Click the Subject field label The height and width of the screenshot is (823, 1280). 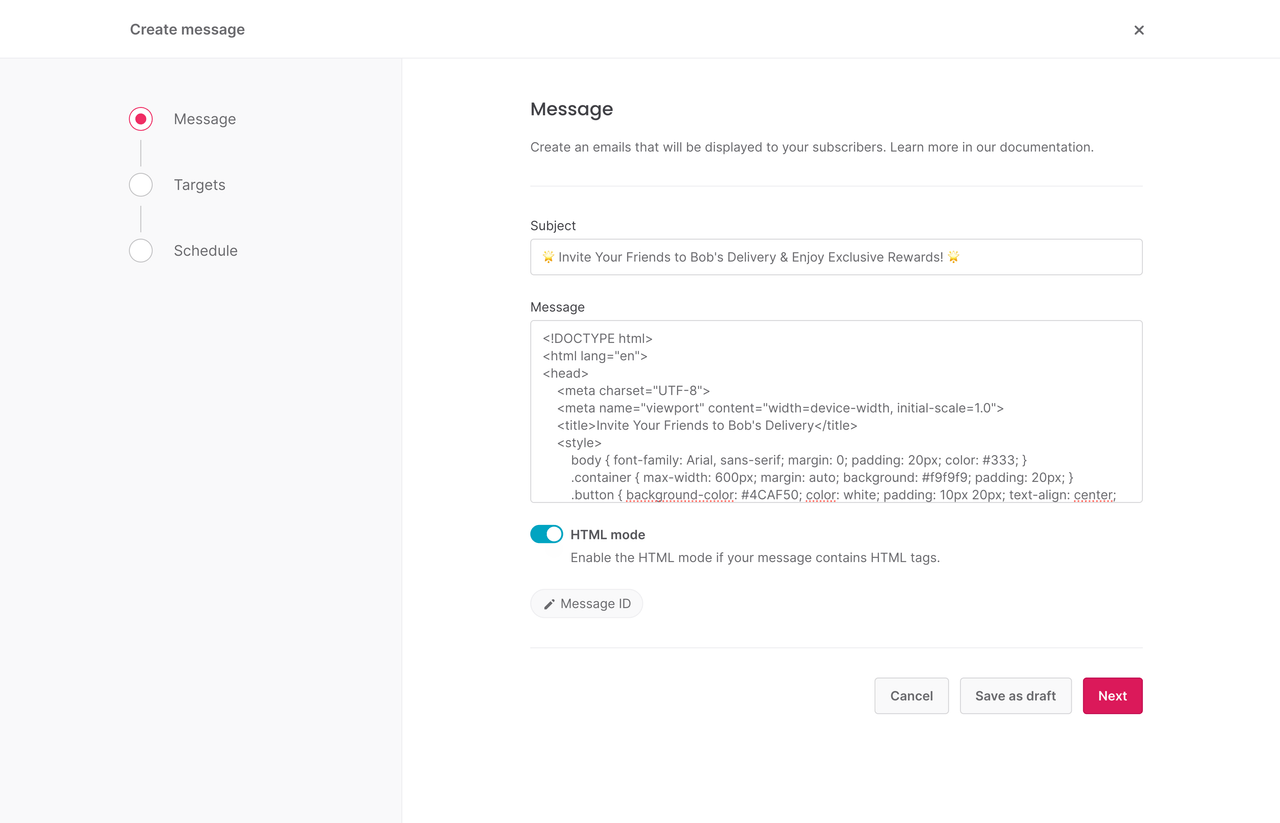(553, 226)
